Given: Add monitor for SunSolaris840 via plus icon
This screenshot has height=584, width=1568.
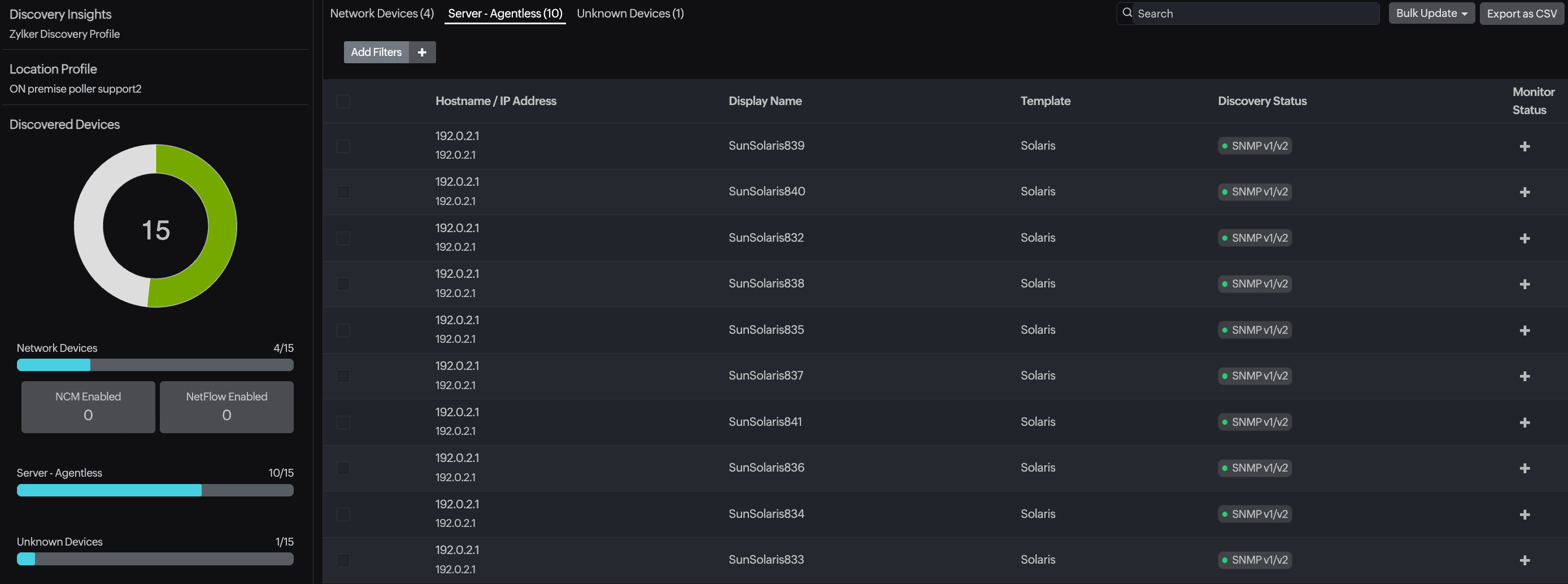Looking at the screenshot, I should tap(1524, 192).
